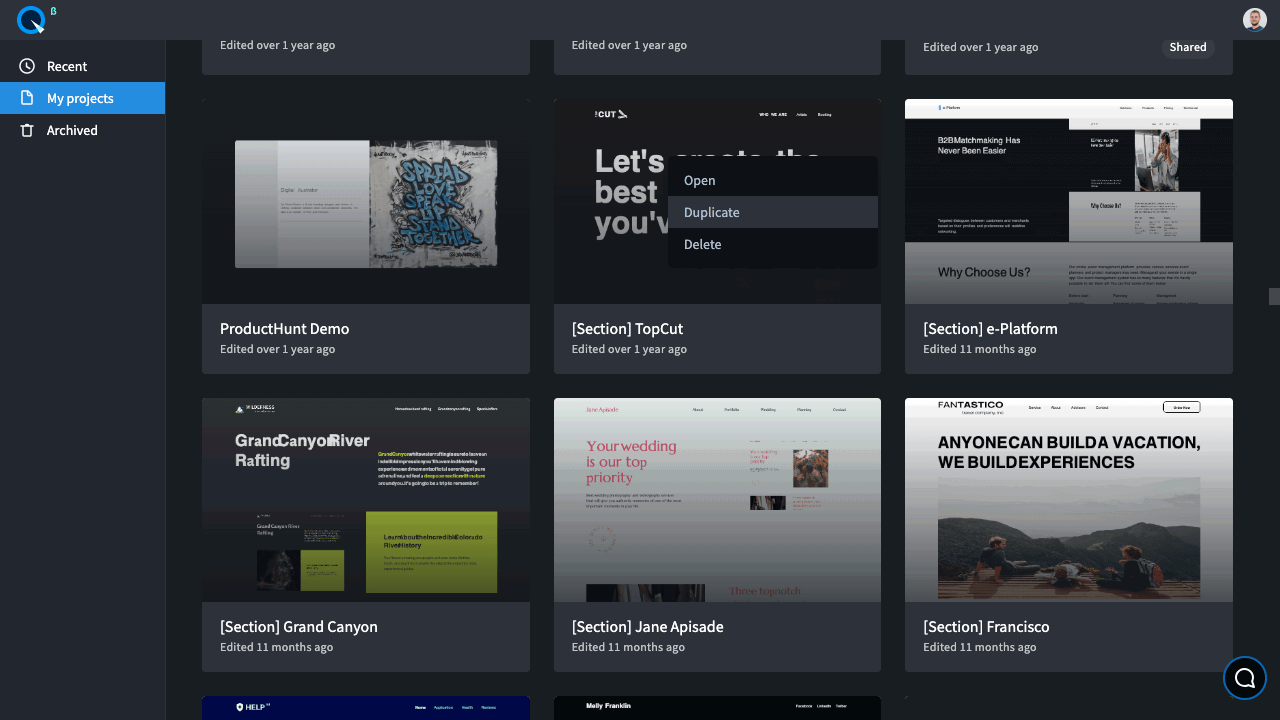Open the user profile avatar
Viewport: 1280px width, 720px height.
[x=1254, y=20]
